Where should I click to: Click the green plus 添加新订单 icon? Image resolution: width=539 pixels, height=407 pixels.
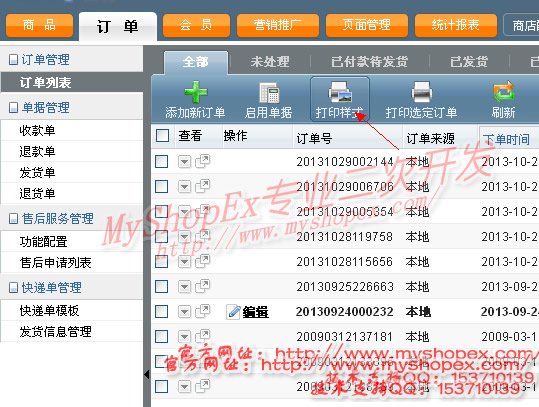[x=196, y=92]
